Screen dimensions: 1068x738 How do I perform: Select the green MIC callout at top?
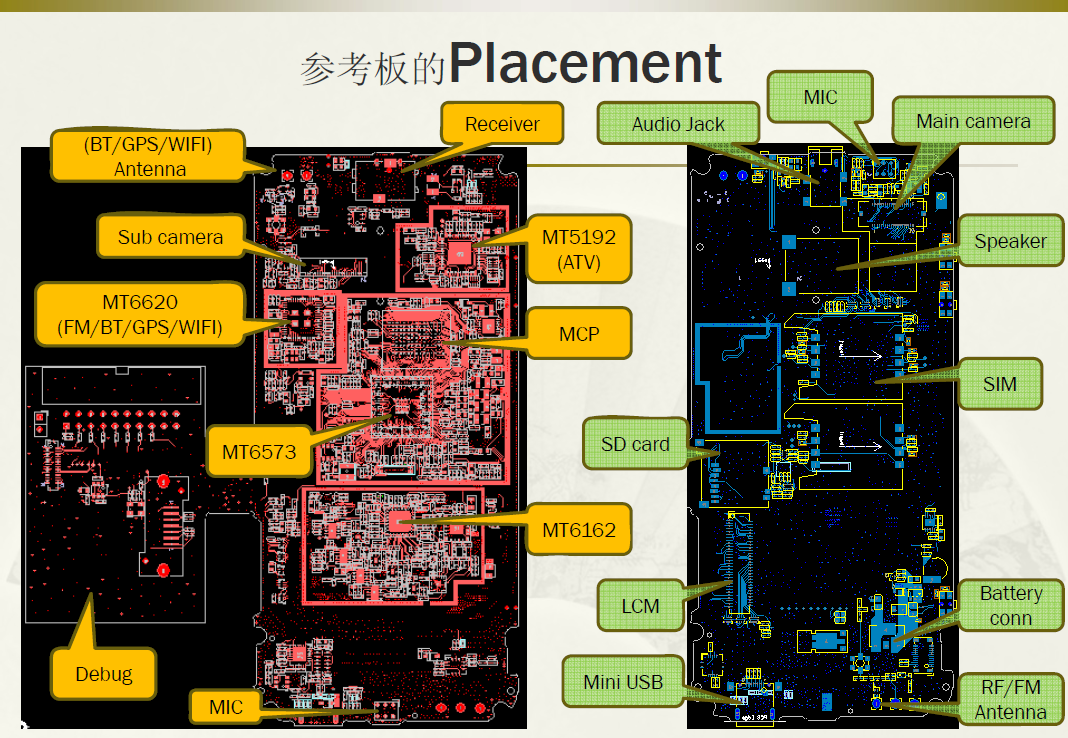click(x=820, y=97)
